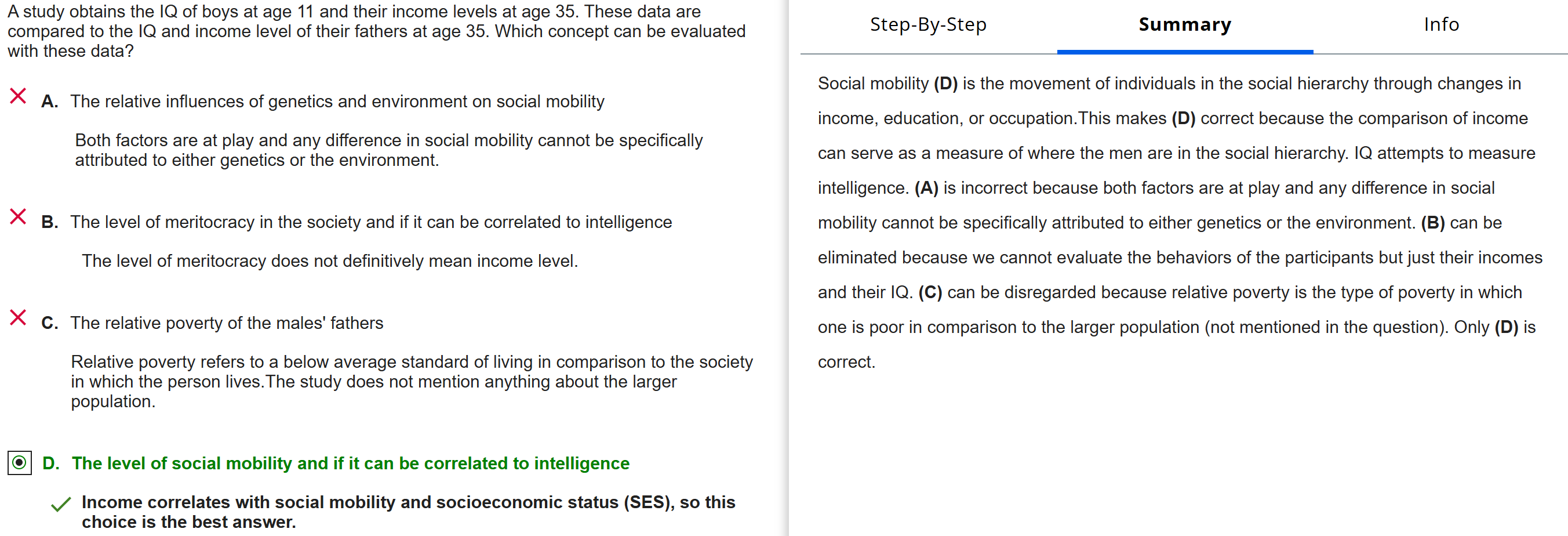Image resolution: width=1568 pixels, height=536 pixels.
Task: Click the bold letter label 'C.'
Action: [49, 324]
